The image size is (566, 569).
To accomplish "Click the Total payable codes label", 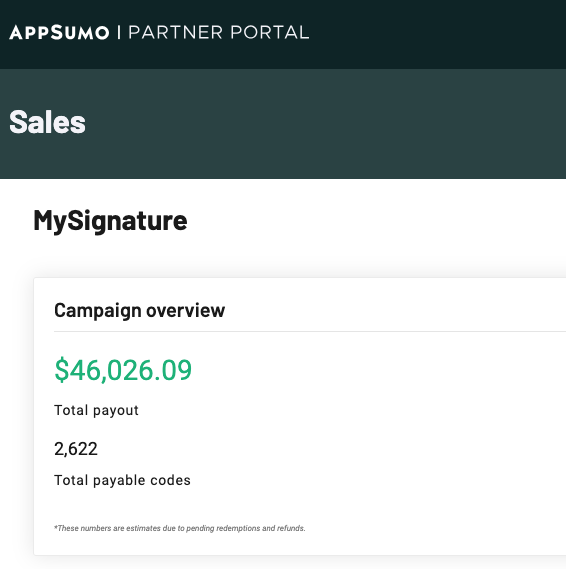I will (x=122, y=480).
